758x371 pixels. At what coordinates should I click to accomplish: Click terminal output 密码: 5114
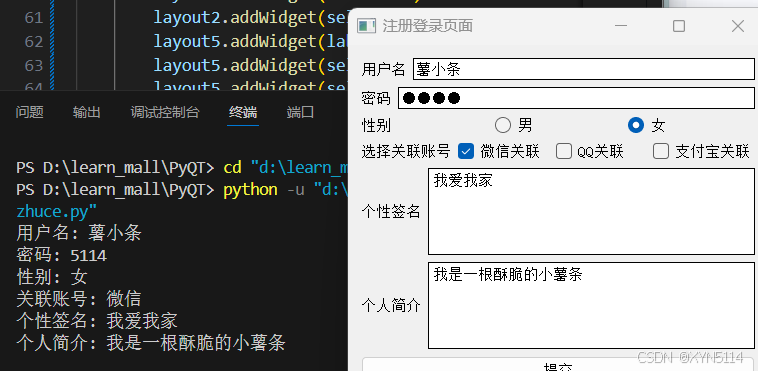[61, 255]
